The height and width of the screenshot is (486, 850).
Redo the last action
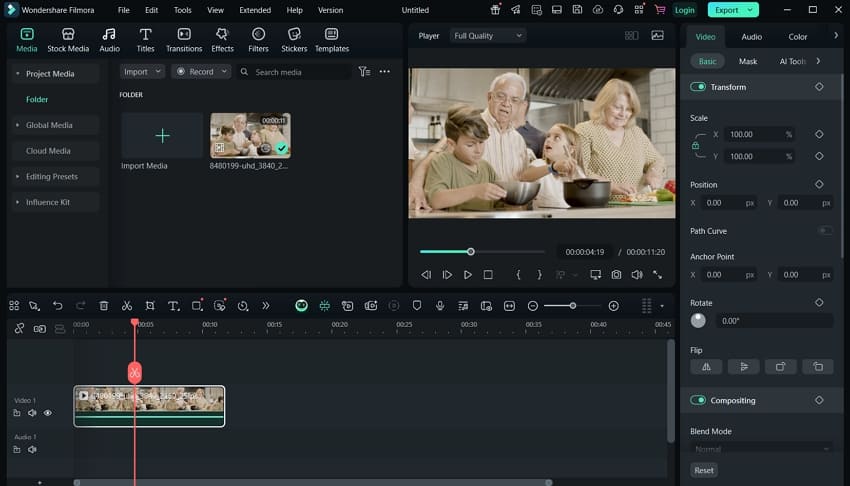pos(80,306)
